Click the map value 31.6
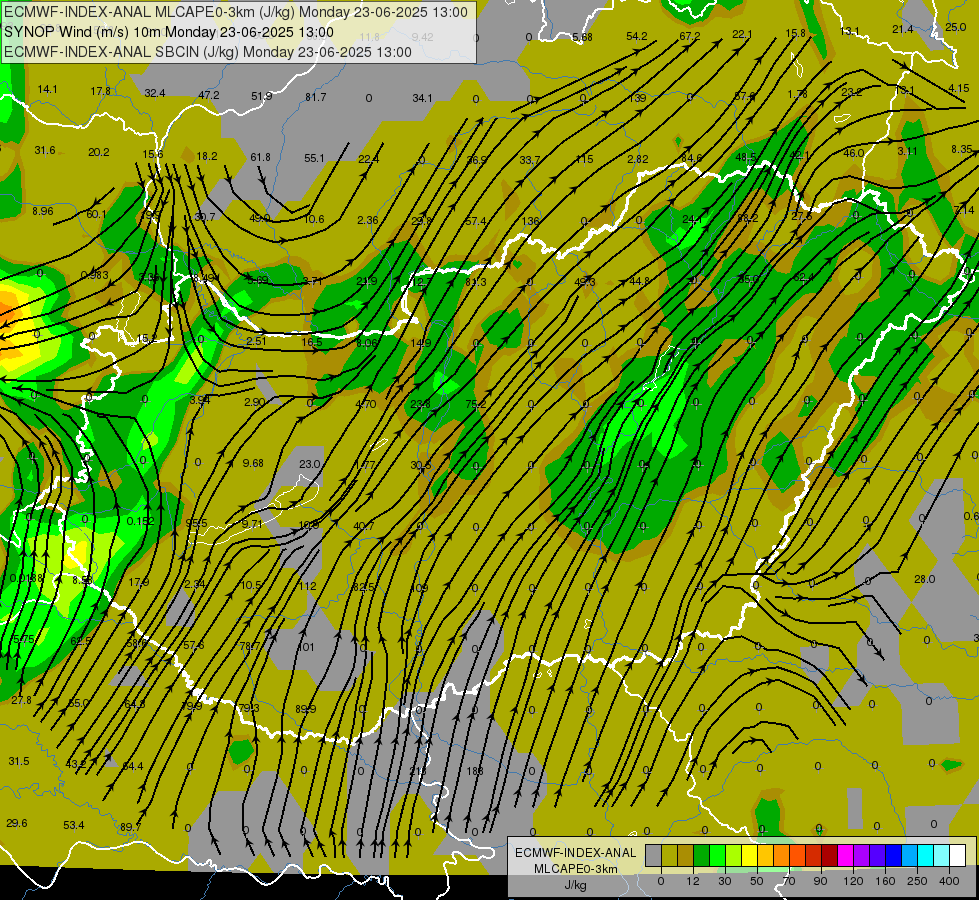 (45, 151)
